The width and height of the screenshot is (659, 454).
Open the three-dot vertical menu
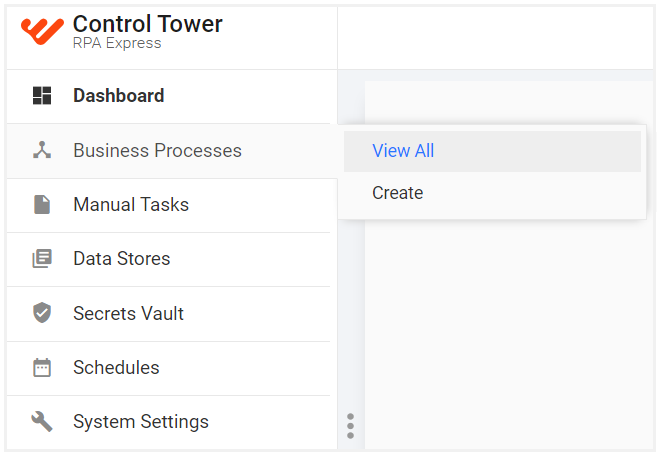pos(351,426)
